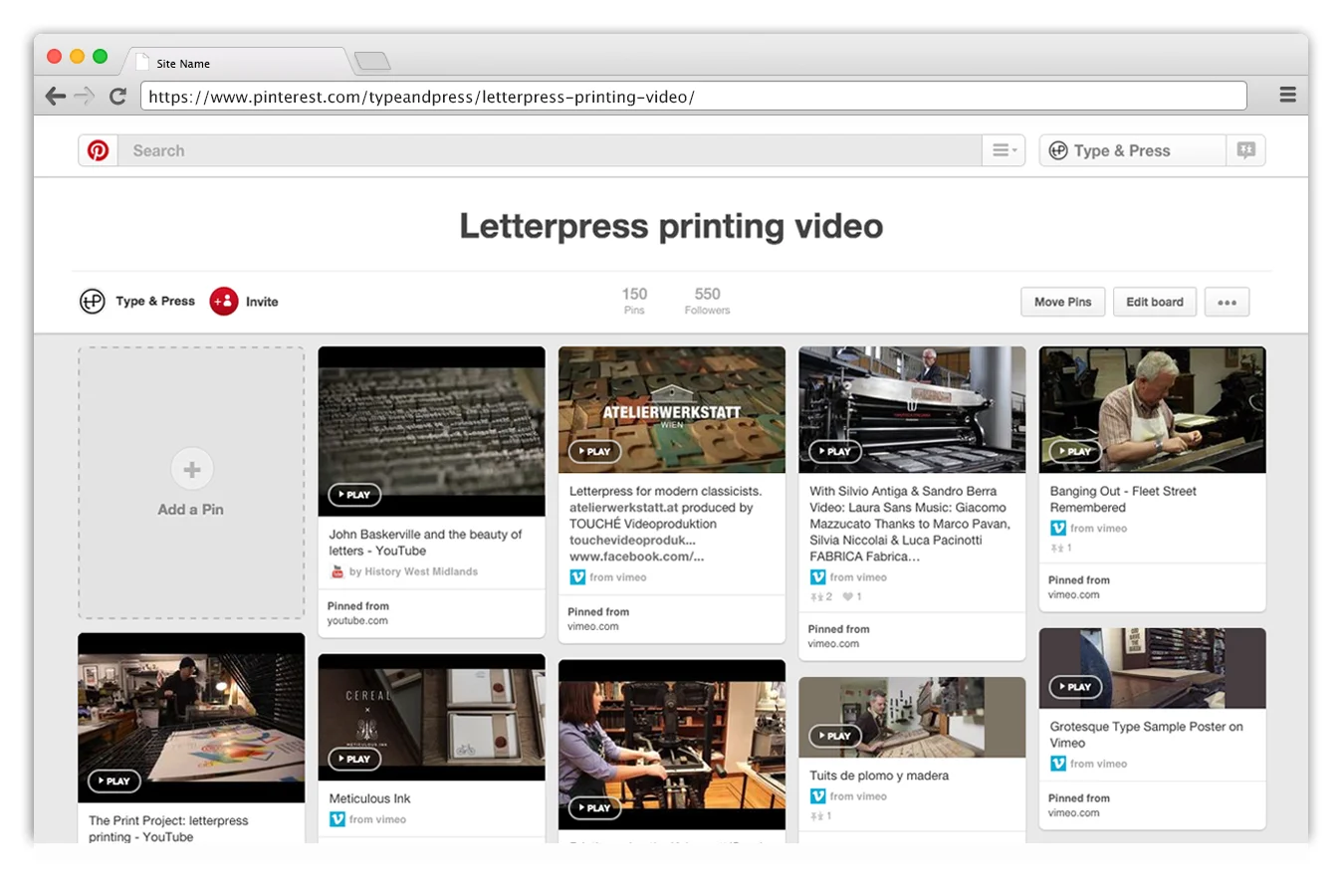Image resolution: width=1344 pixels, height=896 pixels.
Task: Click 'from vimeo' under the Tuits de plomo pin
Action: tap(858, 796)
